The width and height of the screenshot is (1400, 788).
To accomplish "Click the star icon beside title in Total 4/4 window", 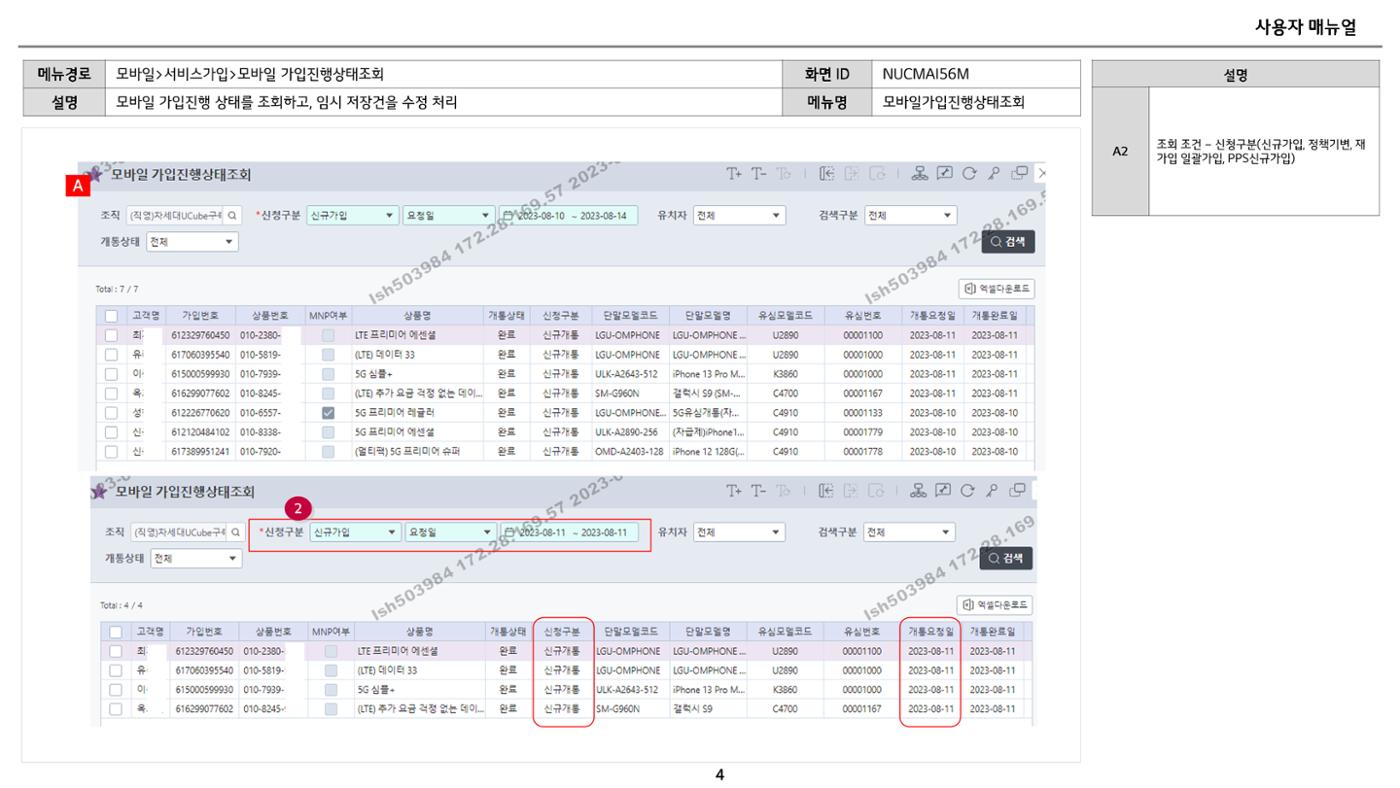I will click(x=98, y=490).
